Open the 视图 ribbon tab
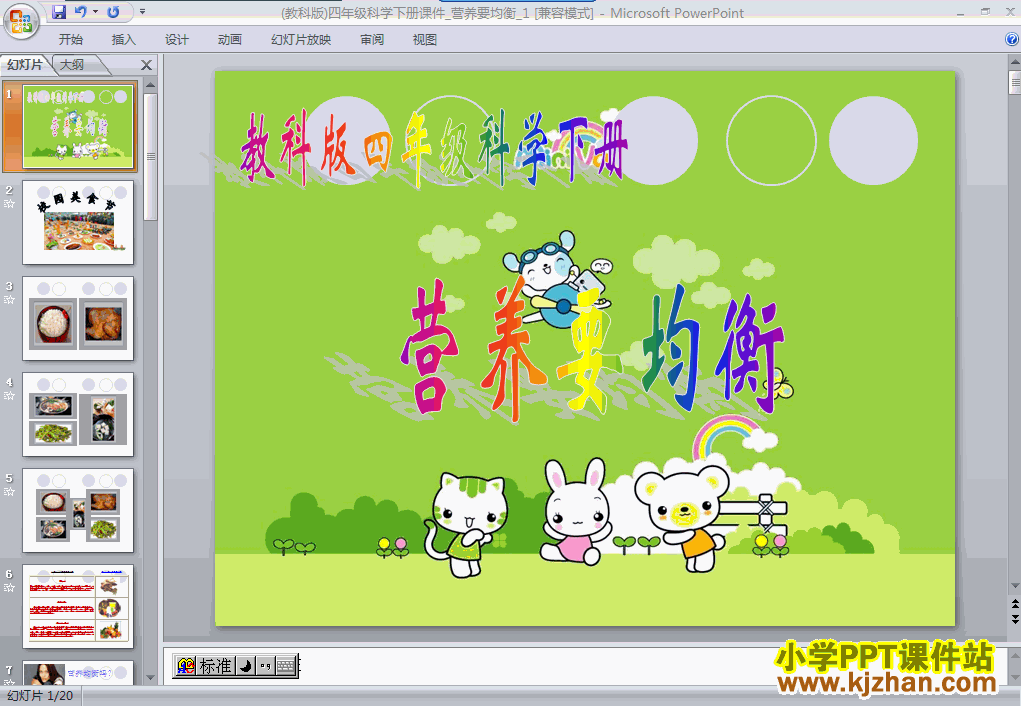 click(425, 40)
